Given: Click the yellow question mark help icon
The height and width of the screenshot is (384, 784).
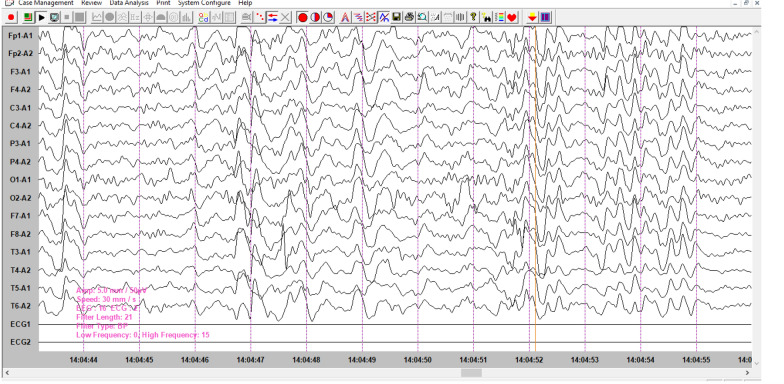Looking at the screenshot, I should pyautogui.click(x=473, y=18).
